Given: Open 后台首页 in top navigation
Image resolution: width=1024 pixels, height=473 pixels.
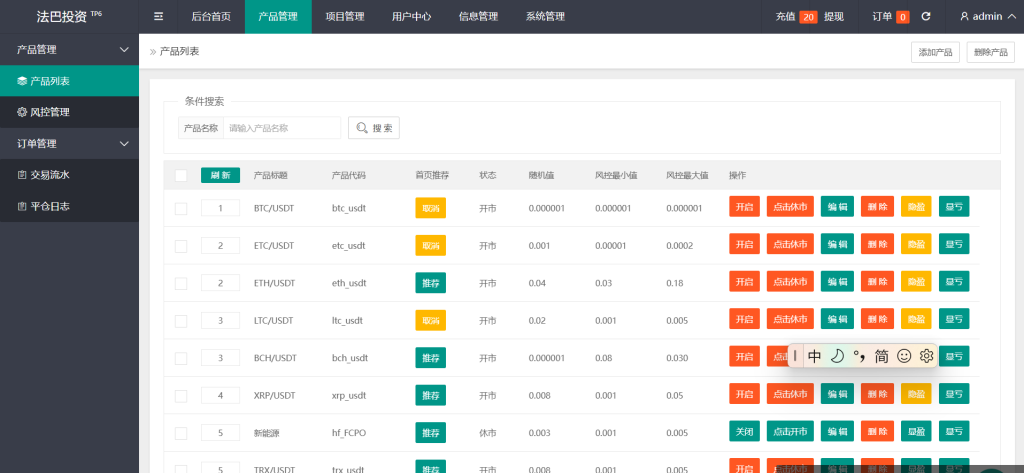Looking at the screenshot, I should [x=211, y=16].
